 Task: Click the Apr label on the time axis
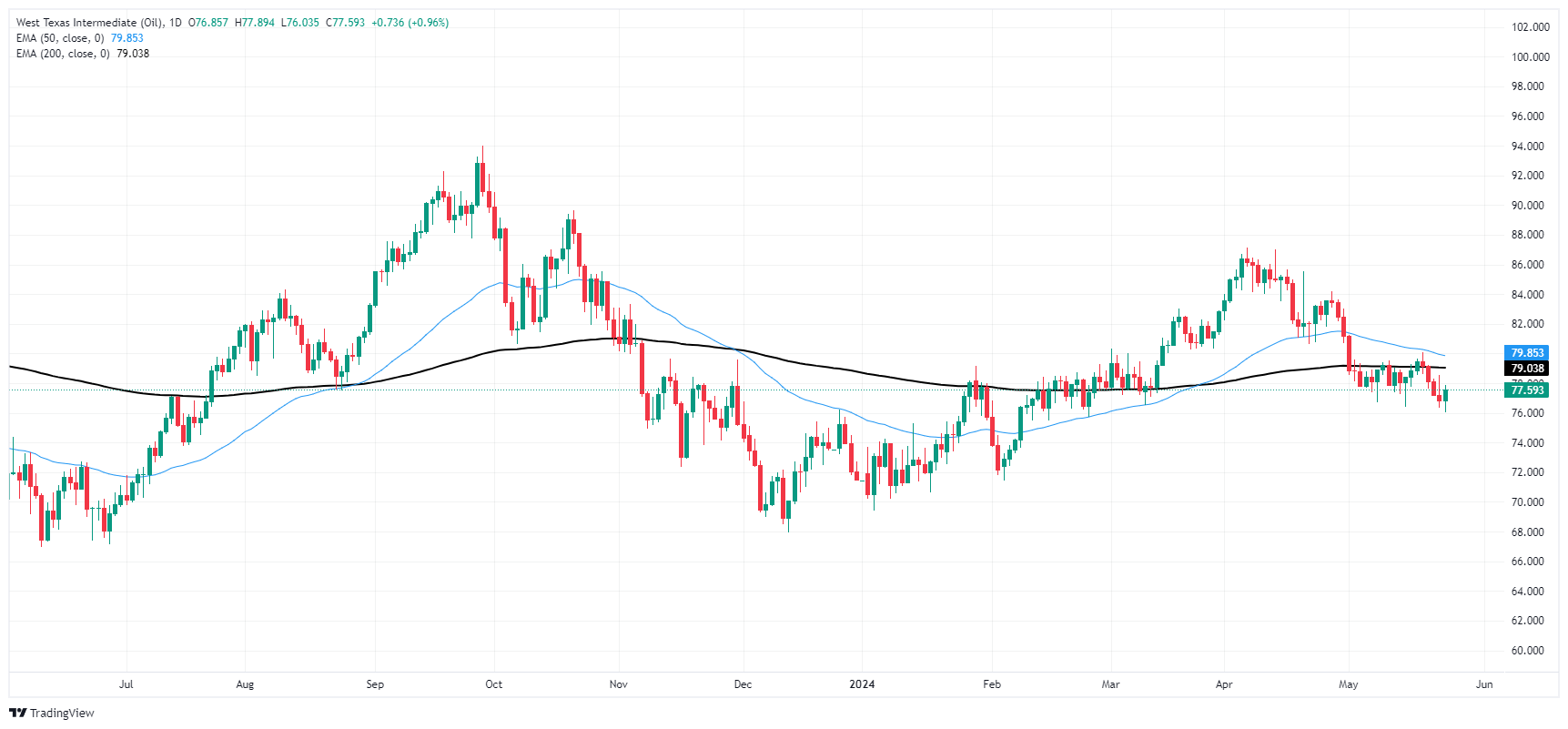point(1224,684)
